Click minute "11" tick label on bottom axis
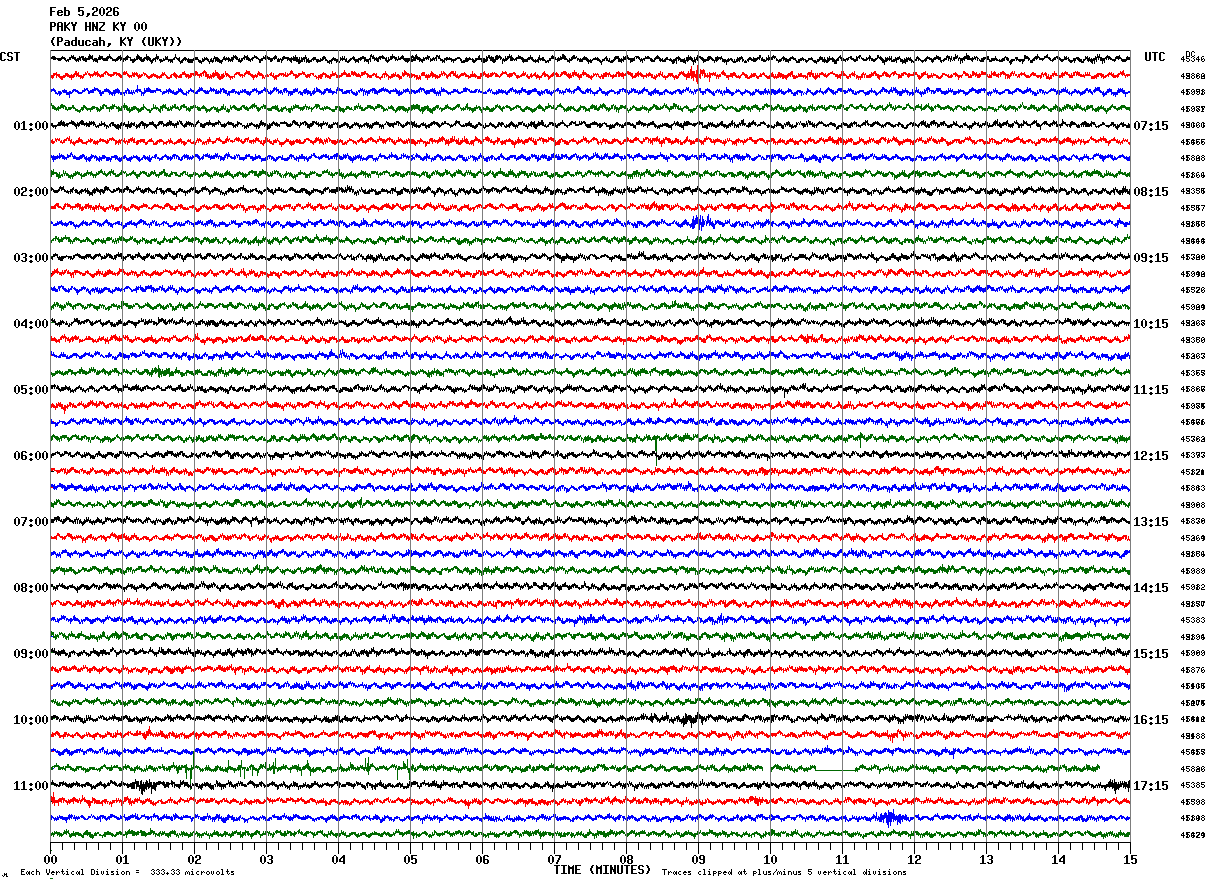 pos(842,859)
